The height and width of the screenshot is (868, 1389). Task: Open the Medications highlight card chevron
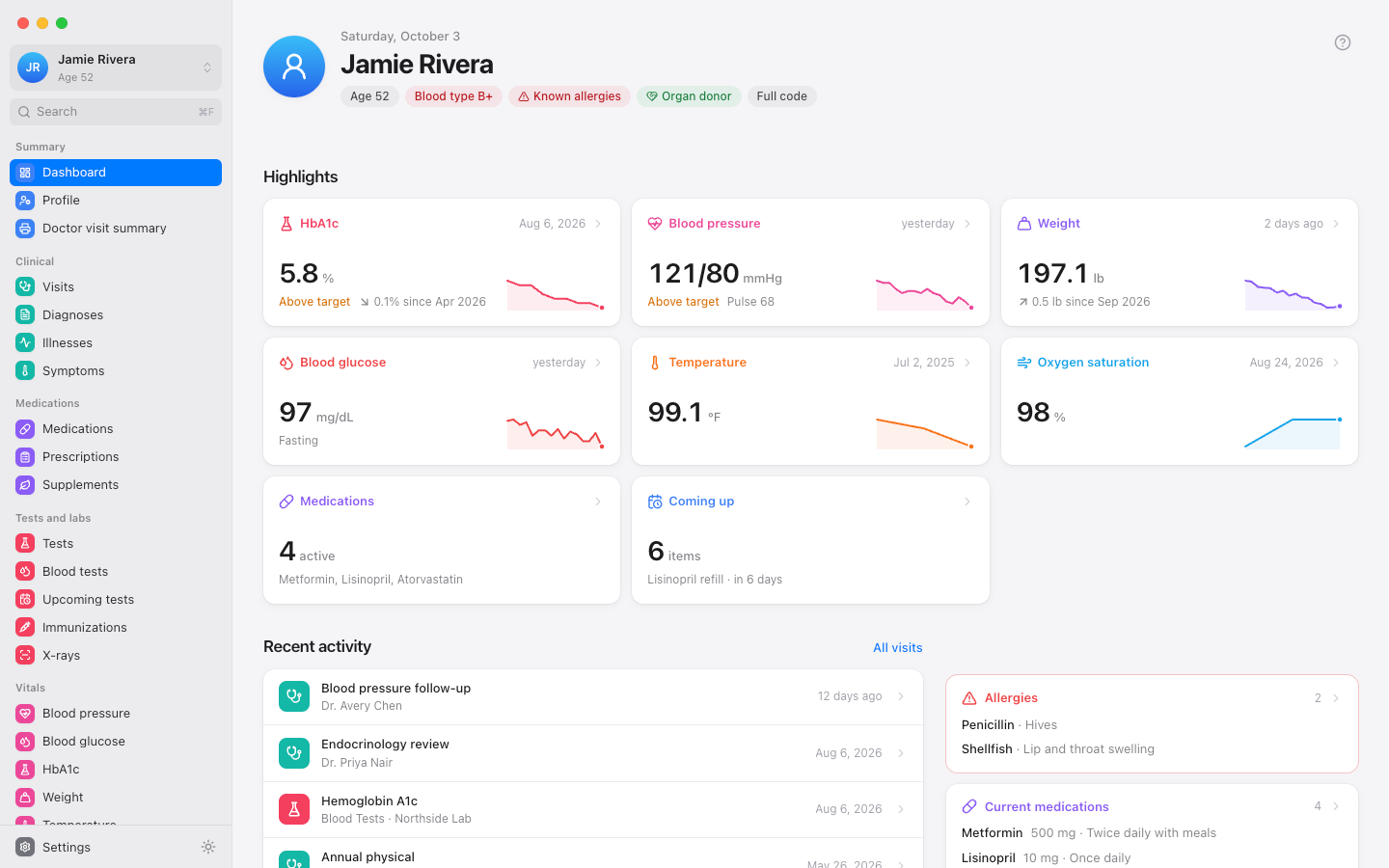pyautogui.click(x=598, y=502)
